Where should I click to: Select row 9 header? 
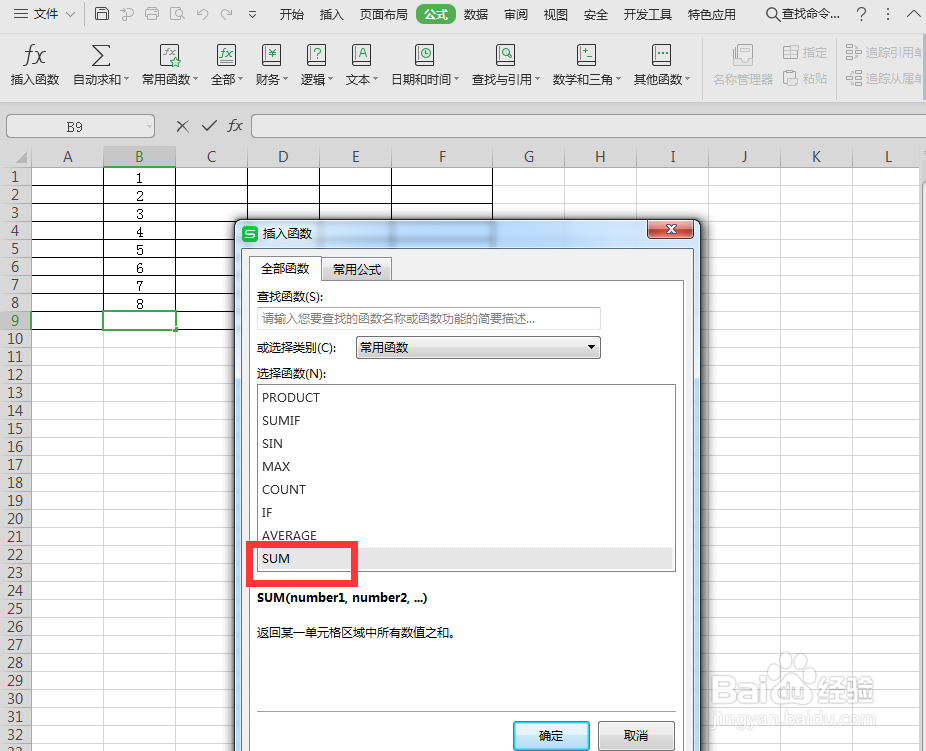15,321
